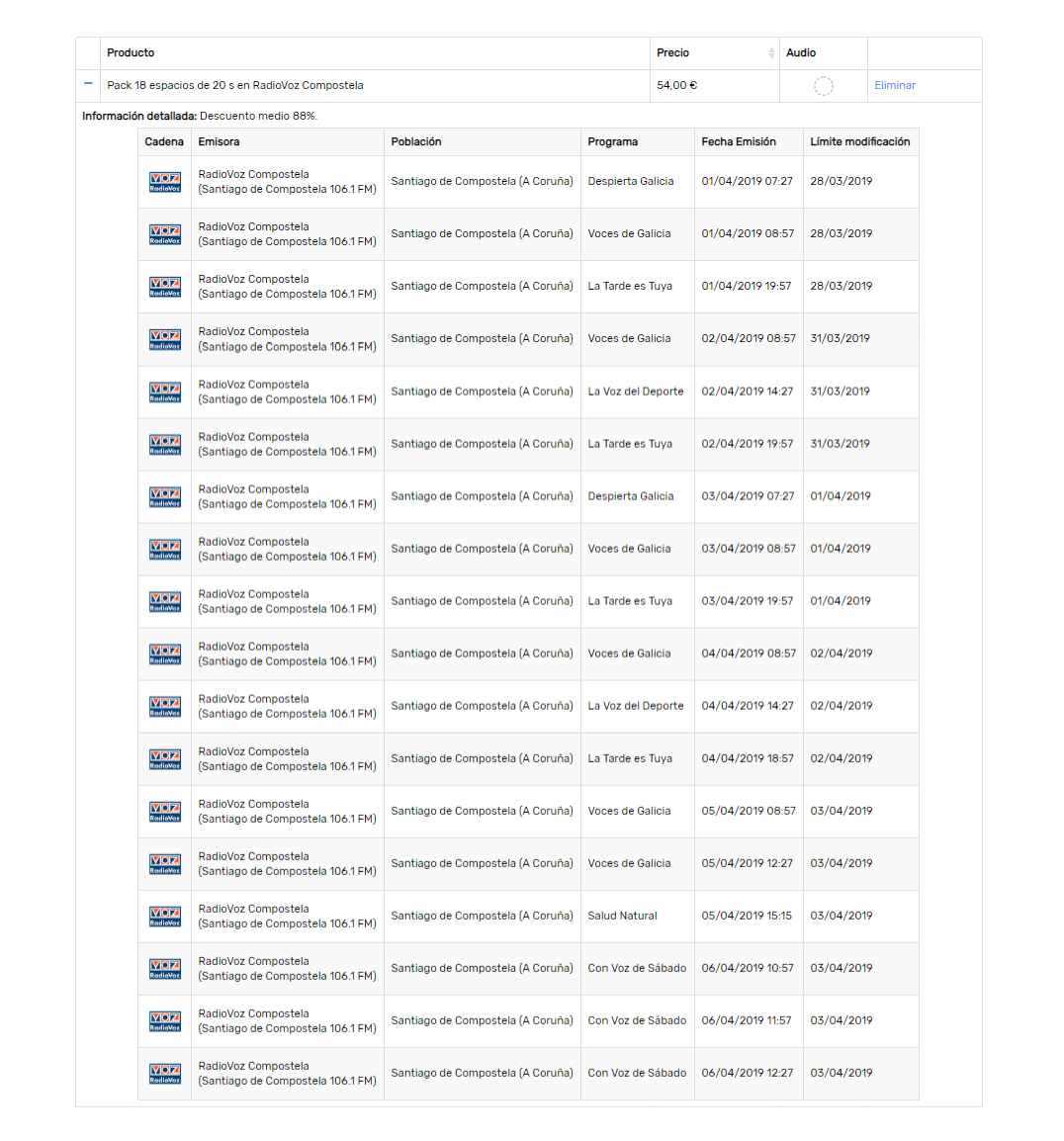
Task: Click Emisora cell in 05/04/2019 15:15 row
Action: [287, 917]
